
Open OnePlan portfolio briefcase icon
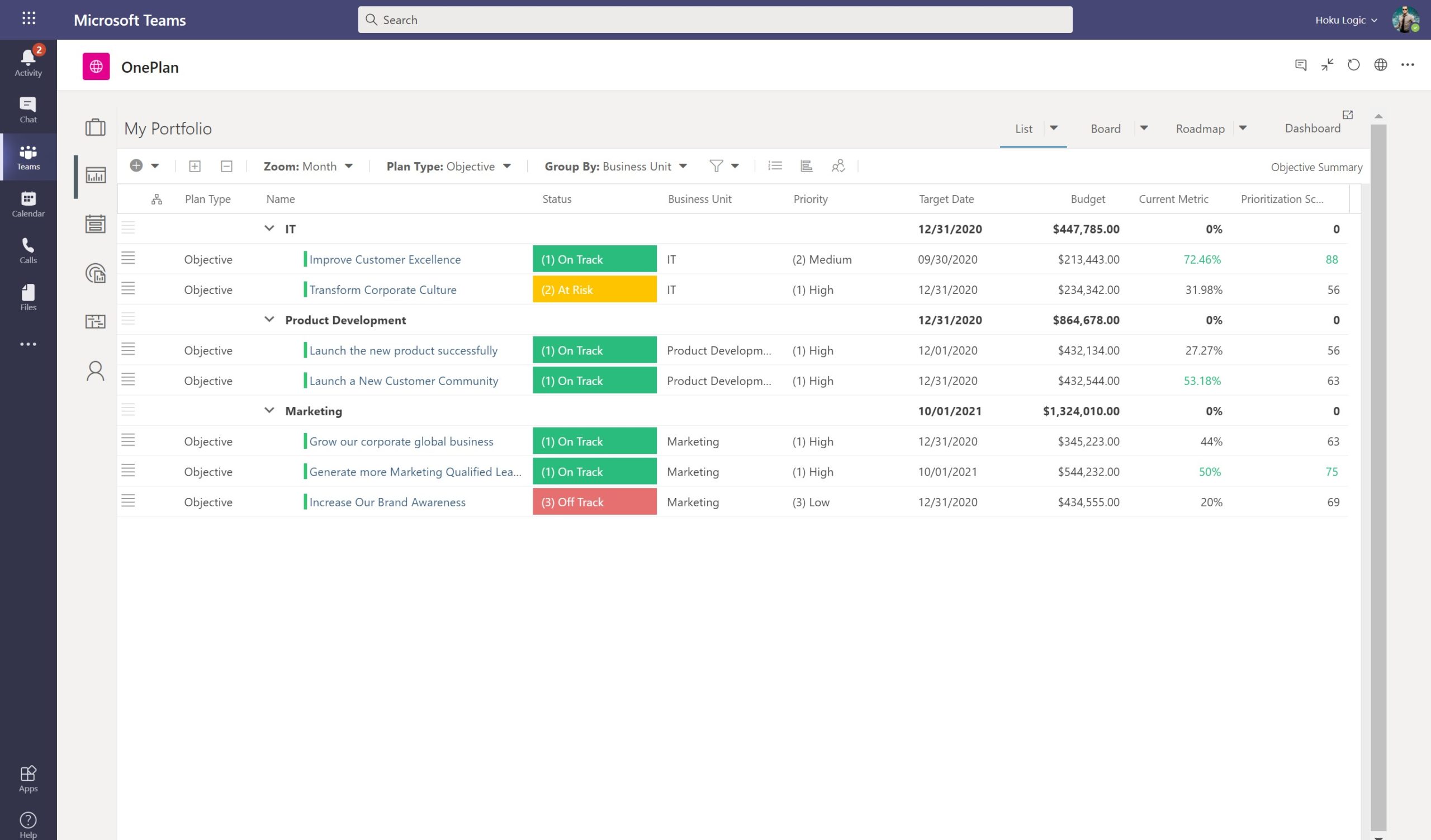[x=96, y=127]
